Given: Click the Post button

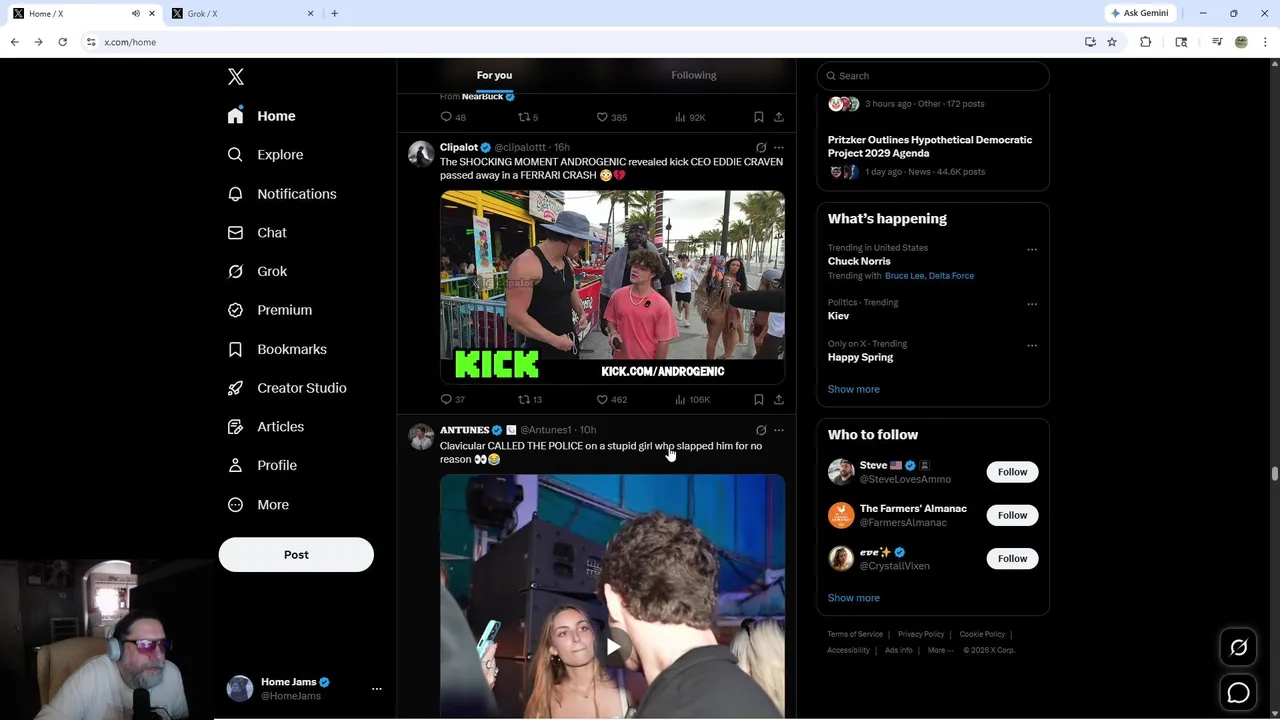Looking at the screenshot, I should coord(296,555).
